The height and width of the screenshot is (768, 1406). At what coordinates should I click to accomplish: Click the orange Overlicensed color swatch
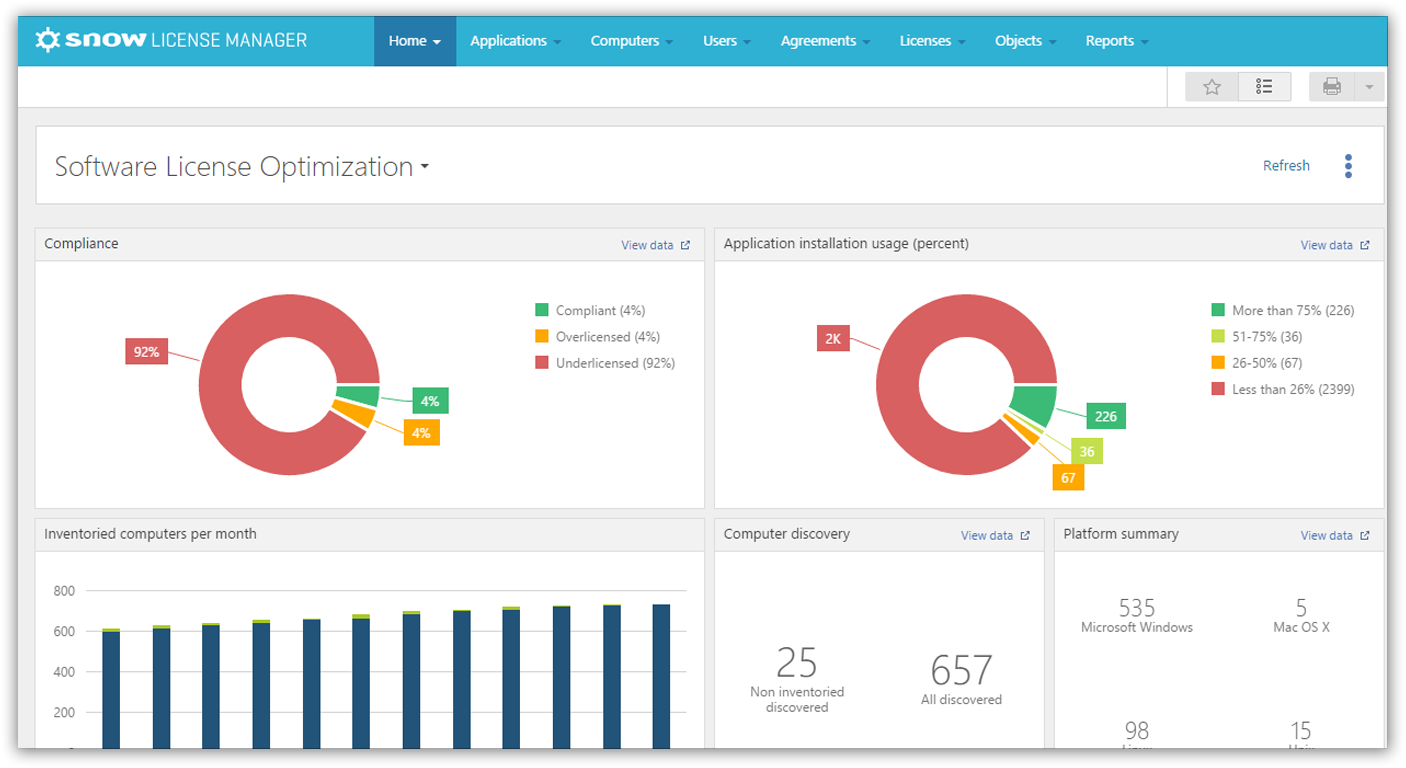(542, 337)
